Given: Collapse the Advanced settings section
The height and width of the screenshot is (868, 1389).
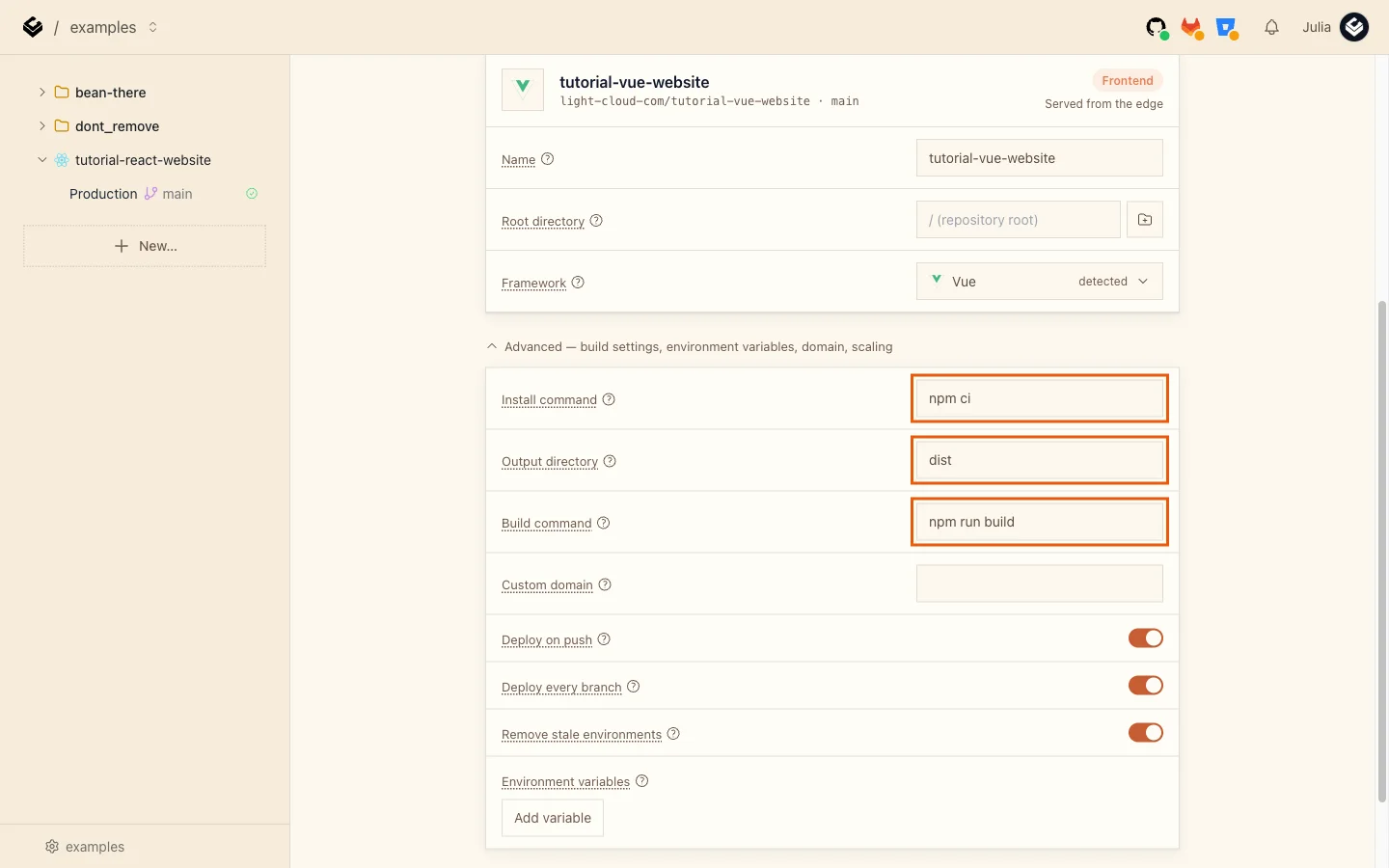Looking at the screenshot, I should point(690,347).
